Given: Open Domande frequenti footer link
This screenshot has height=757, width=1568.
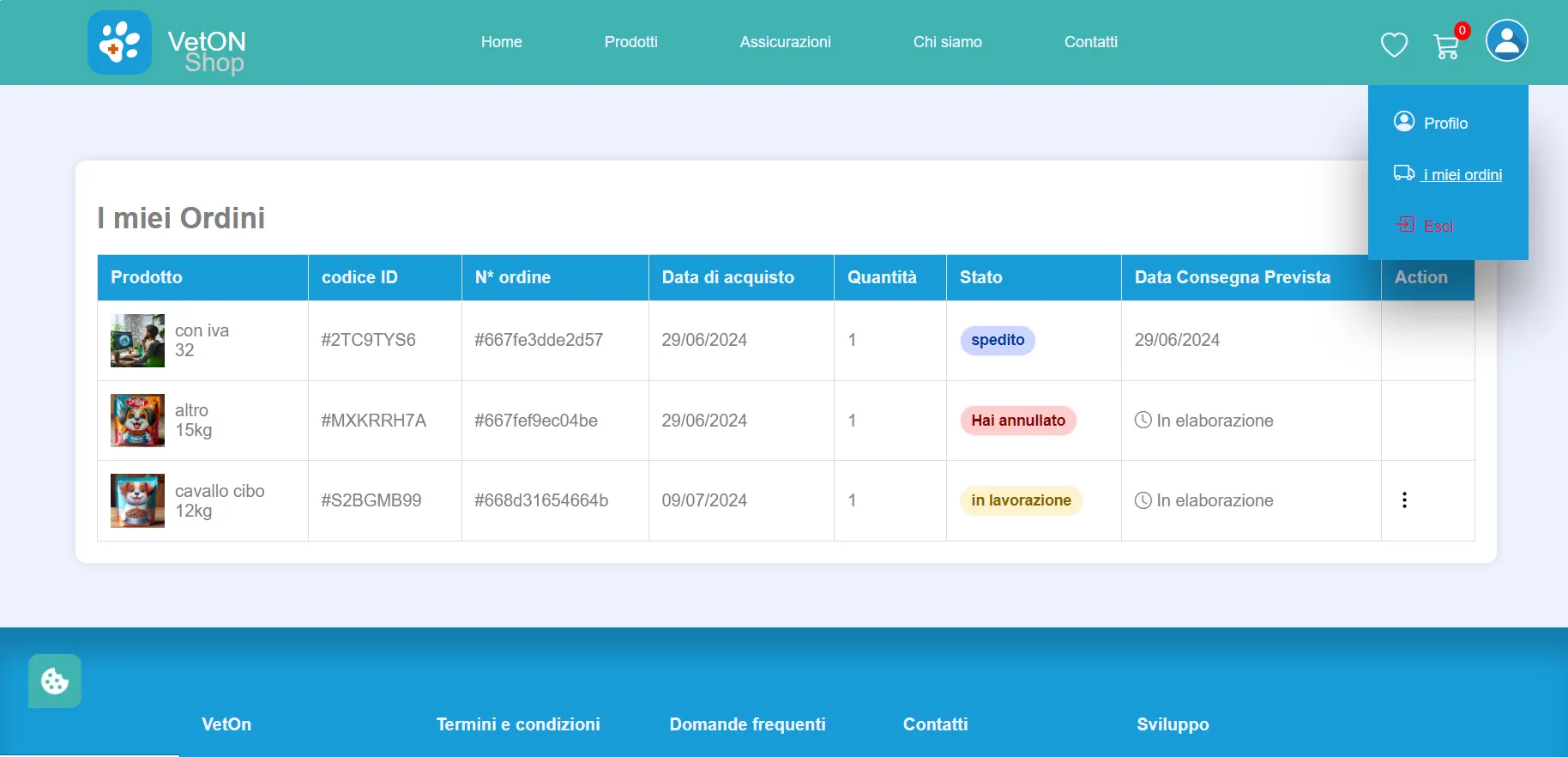Looking at the screenshot, I should 748,724.
